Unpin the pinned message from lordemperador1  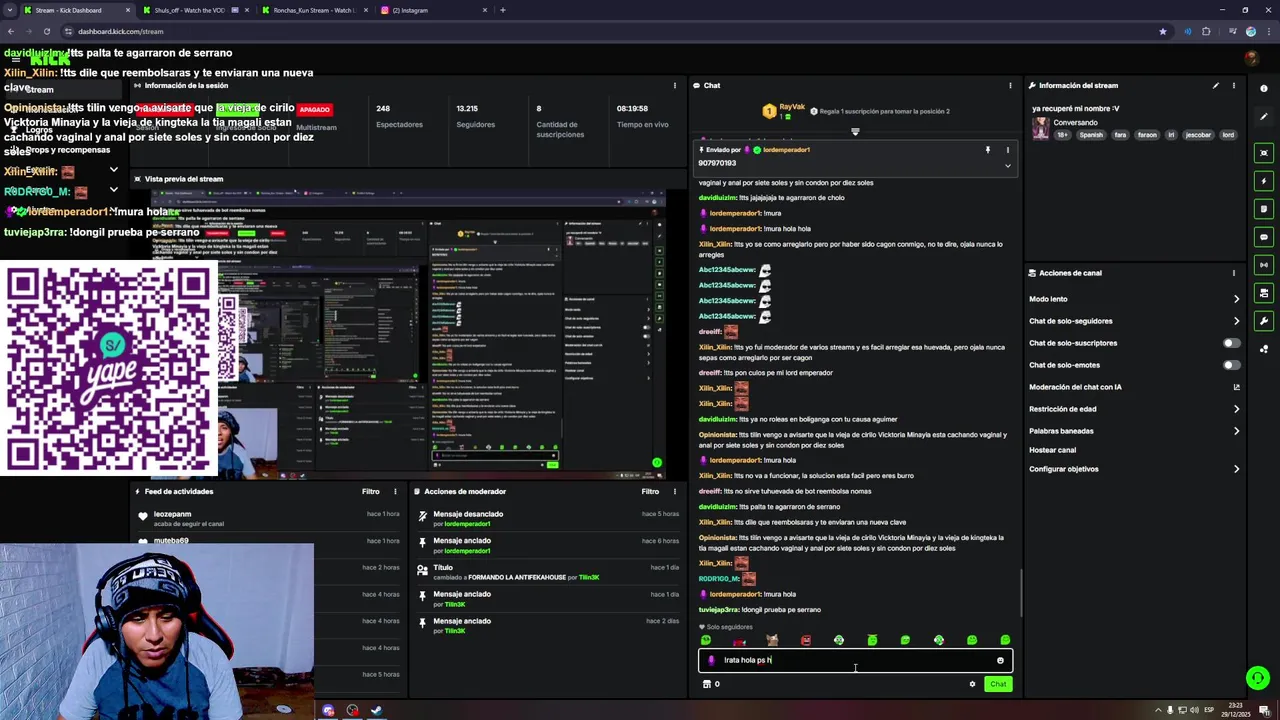pos(988,150)
